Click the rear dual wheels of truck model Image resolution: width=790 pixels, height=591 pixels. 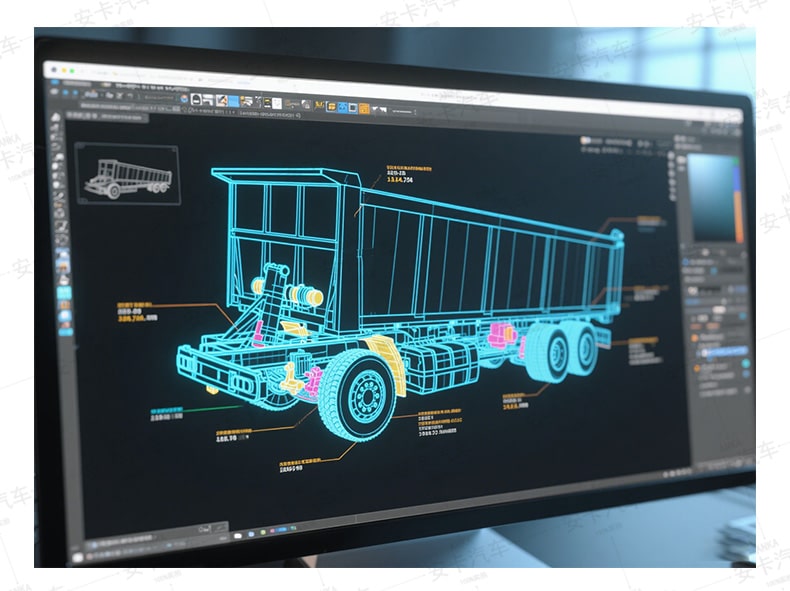[562, 351]
